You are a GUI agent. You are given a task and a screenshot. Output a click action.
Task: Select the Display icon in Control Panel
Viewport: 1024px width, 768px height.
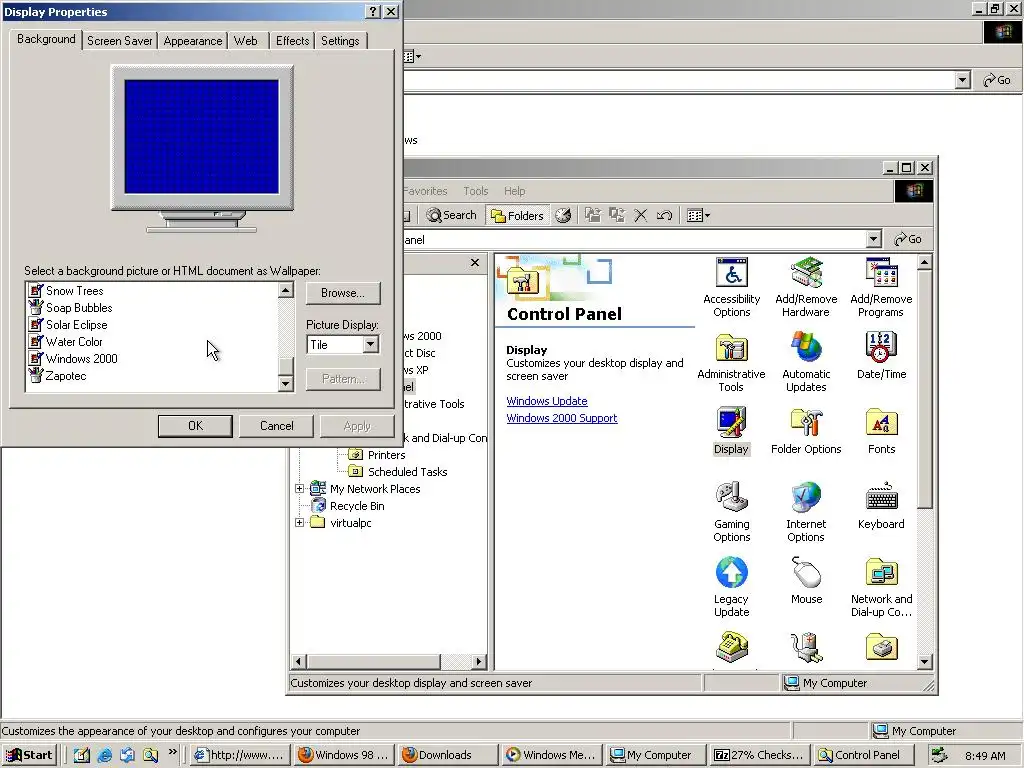tap(731, 431)
